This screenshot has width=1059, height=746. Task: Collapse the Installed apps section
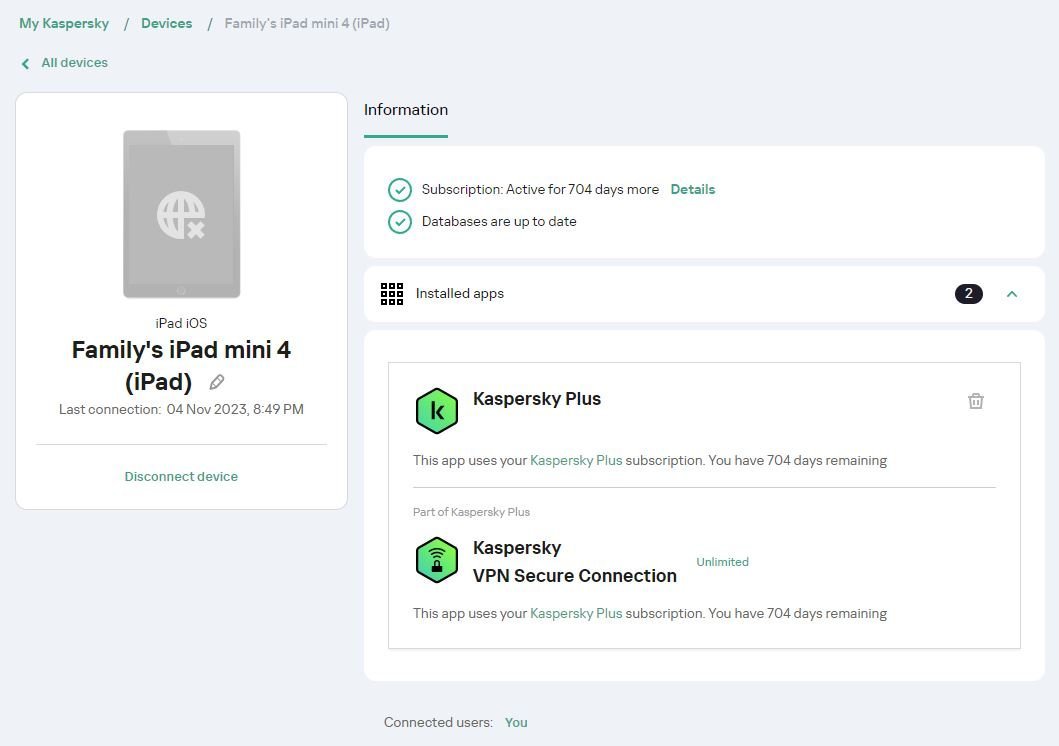pyautogui.click(x=1012, y=294)
